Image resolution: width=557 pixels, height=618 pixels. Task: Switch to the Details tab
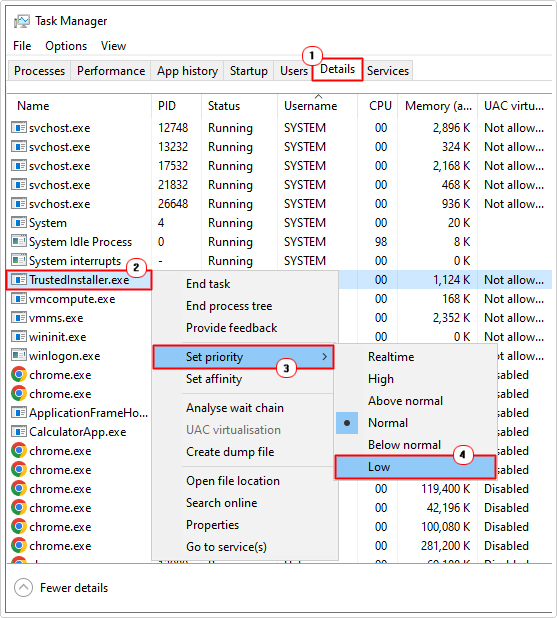click(337, 69)
